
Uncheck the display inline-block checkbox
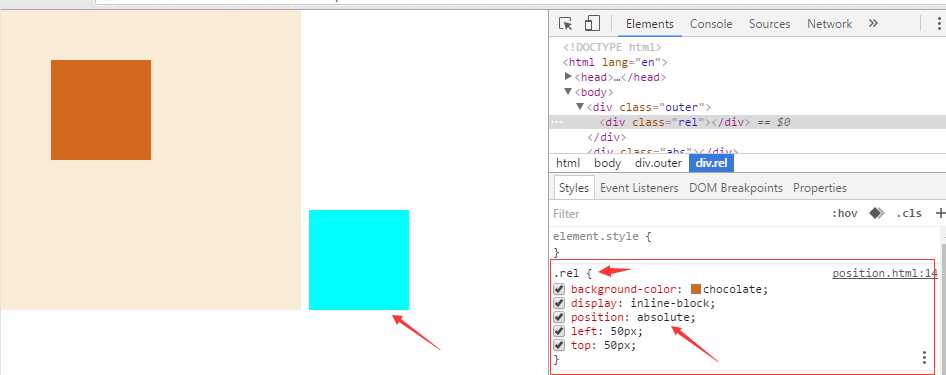[x=559, y=303]
